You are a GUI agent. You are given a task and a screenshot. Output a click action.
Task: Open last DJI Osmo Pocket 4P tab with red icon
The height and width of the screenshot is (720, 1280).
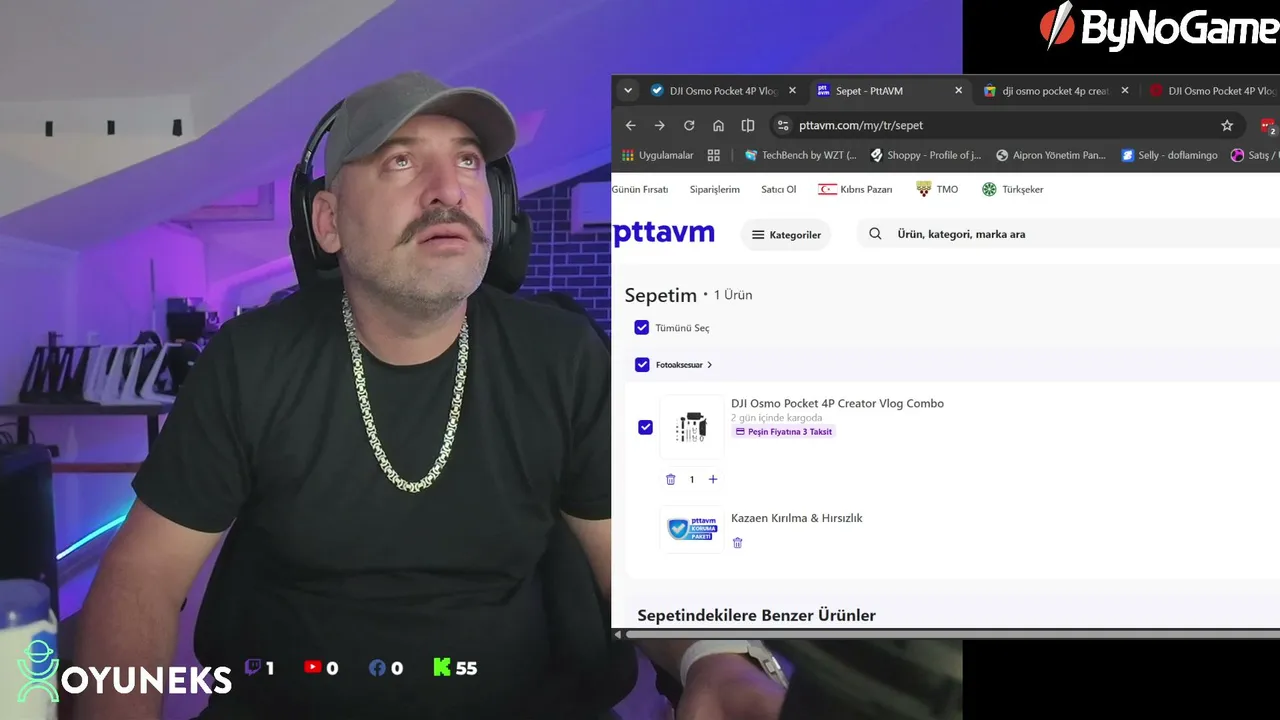pyautogui.click(x=1211, y=90)
